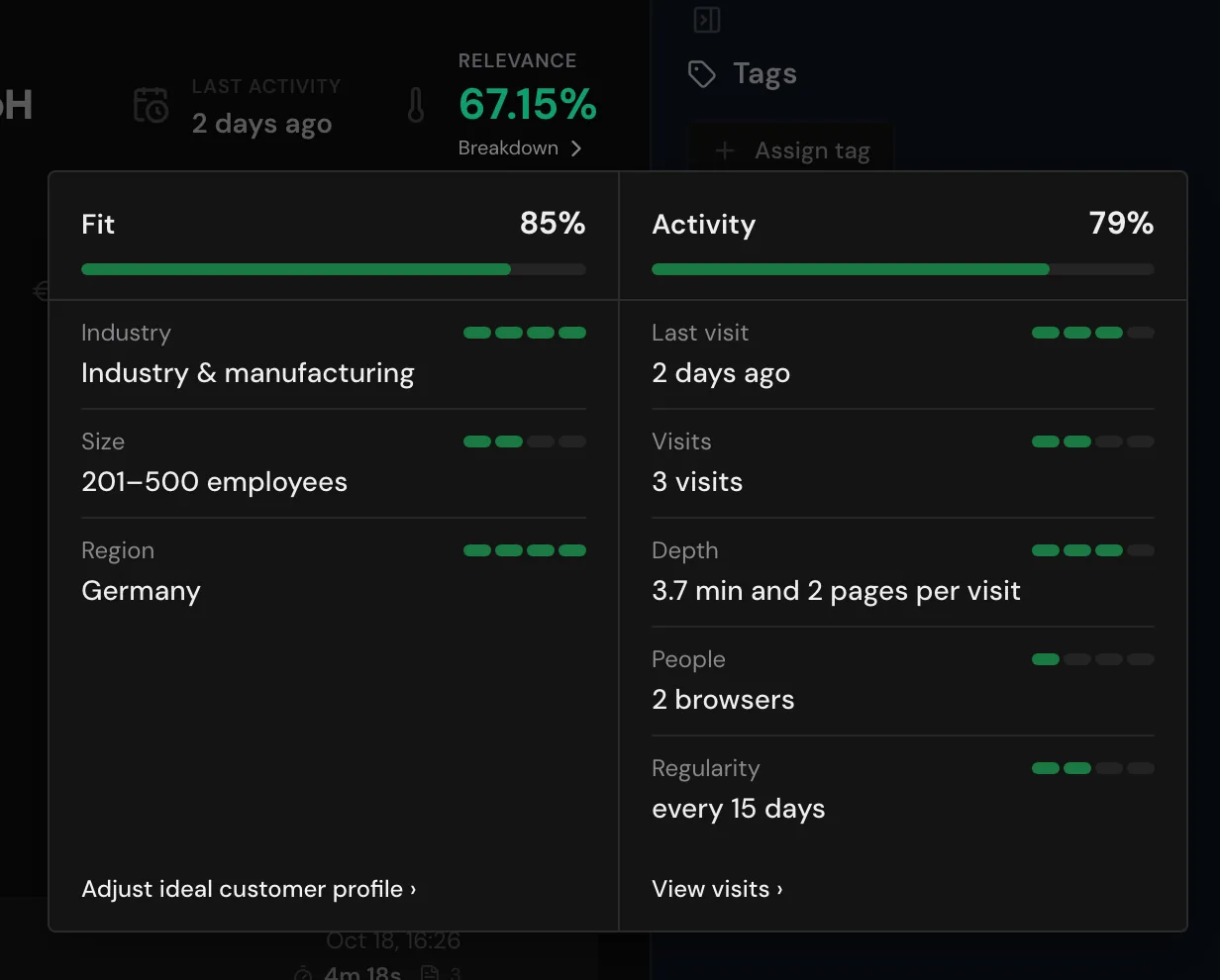Click the last activity calendar clock icon

(152, 105)
